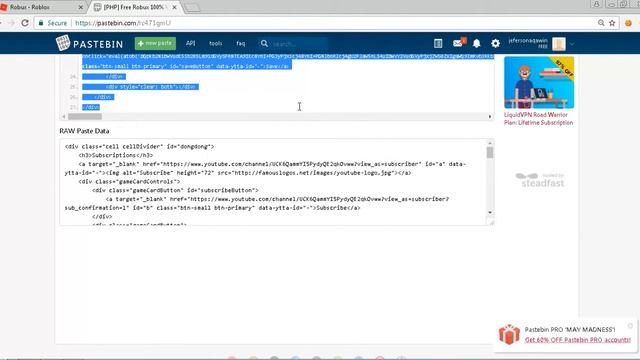
Task: Click the orange extension icon in browser toolbar
Action: [x=628, y=23]
